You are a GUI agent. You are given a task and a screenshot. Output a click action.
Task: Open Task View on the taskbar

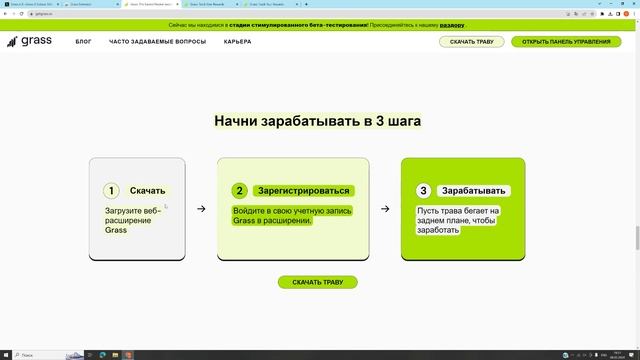[x=90, y=355]
